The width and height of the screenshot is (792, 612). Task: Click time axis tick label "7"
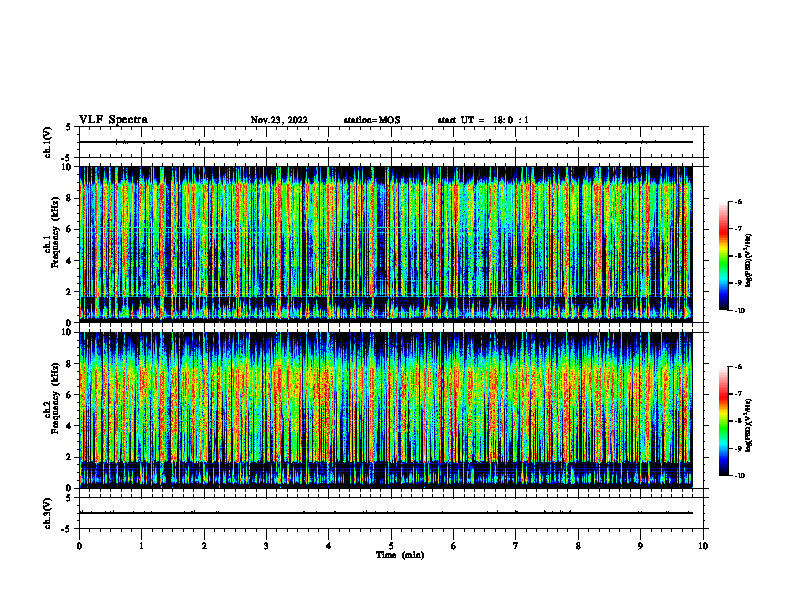(x=516, y=546)
